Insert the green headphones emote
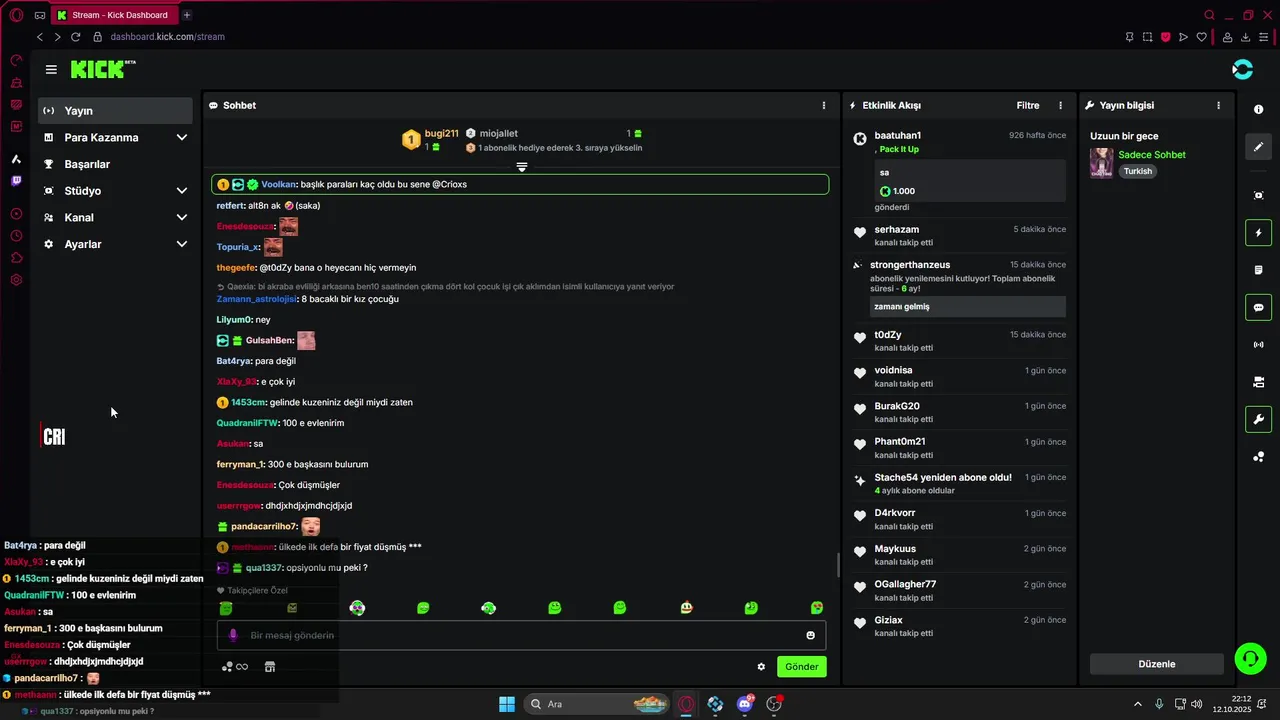Screen dimensions: 1280x720 click(x=488, y=608)
